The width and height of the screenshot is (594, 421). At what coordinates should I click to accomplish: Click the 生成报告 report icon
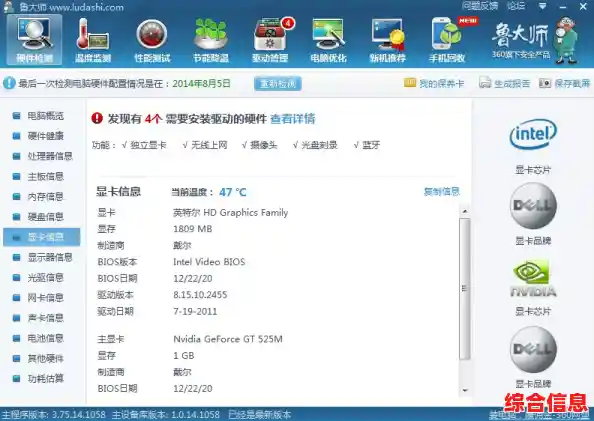tap(485, 83)
